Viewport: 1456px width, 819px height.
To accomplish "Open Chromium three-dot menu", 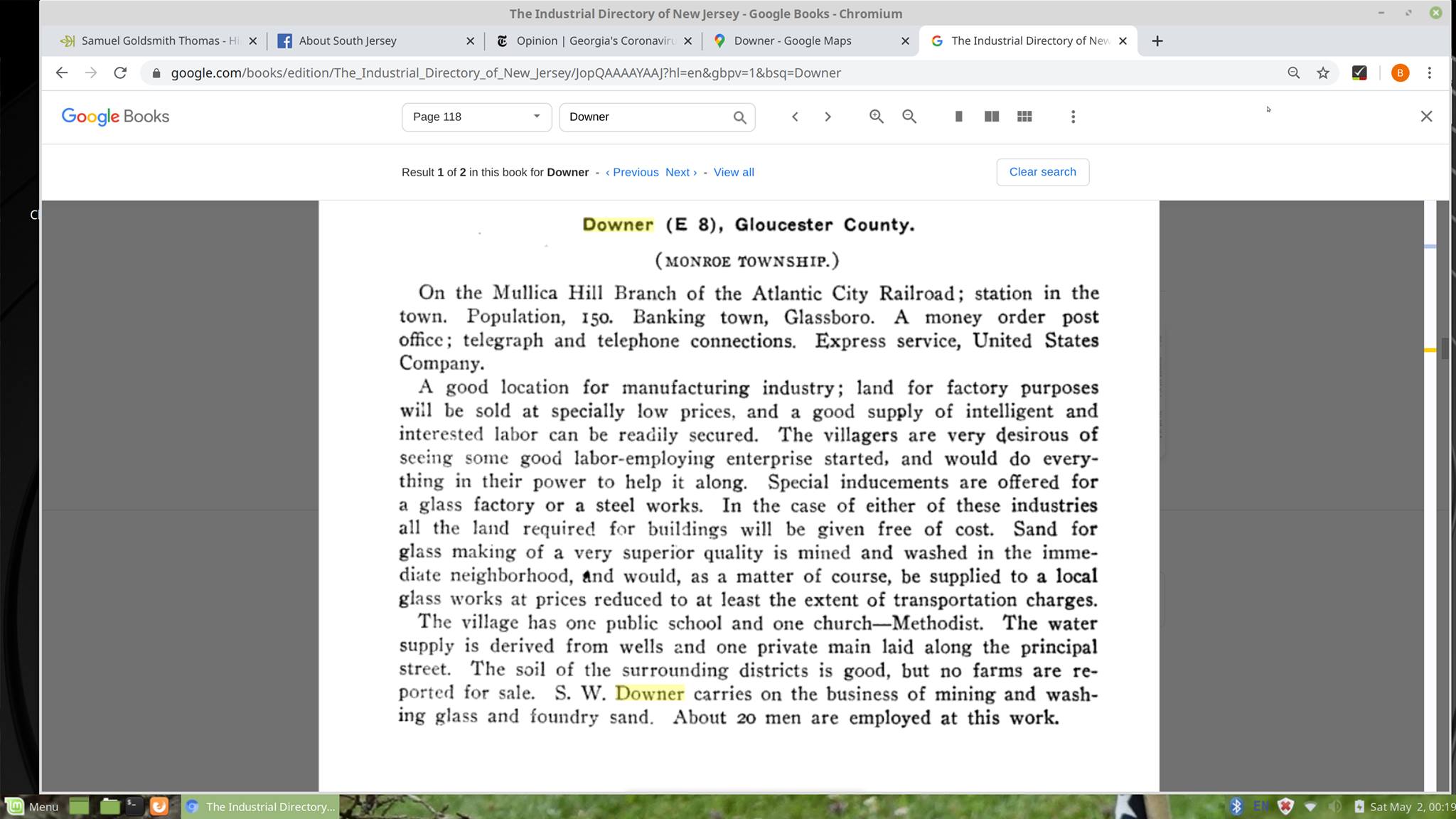I will (1430, 73).
